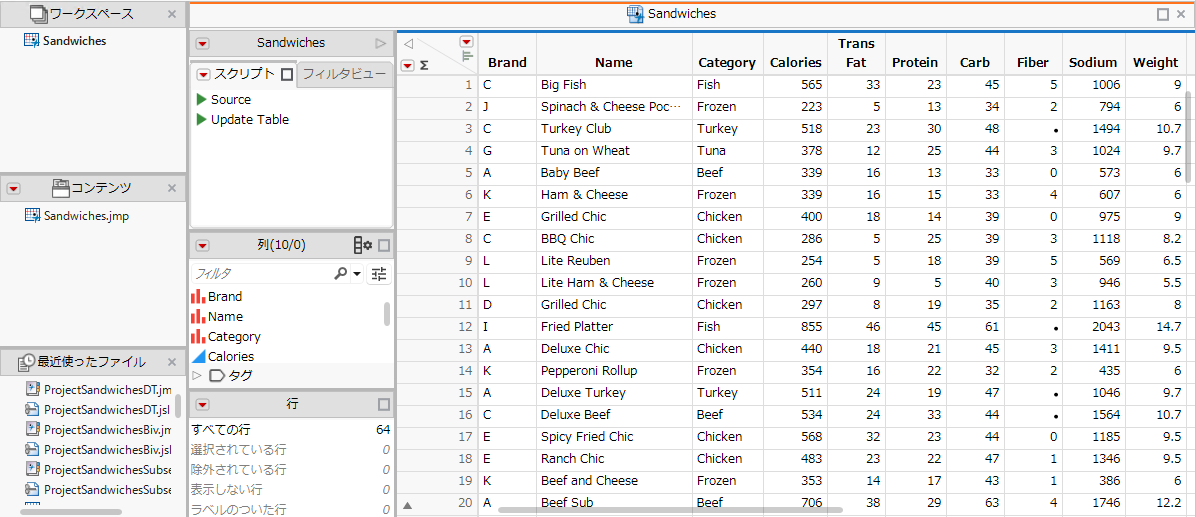Select the スクリプト tab
The image size is (1196, 517).
243,74
